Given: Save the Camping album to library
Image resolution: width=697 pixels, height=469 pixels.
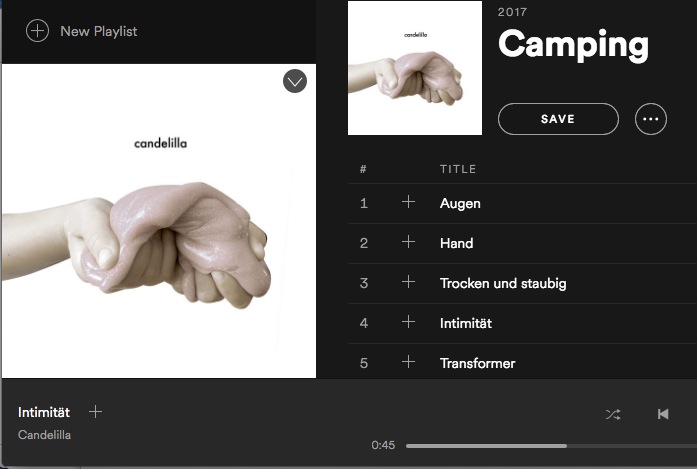Looking at the screenshot, I should tap(558, 119).
